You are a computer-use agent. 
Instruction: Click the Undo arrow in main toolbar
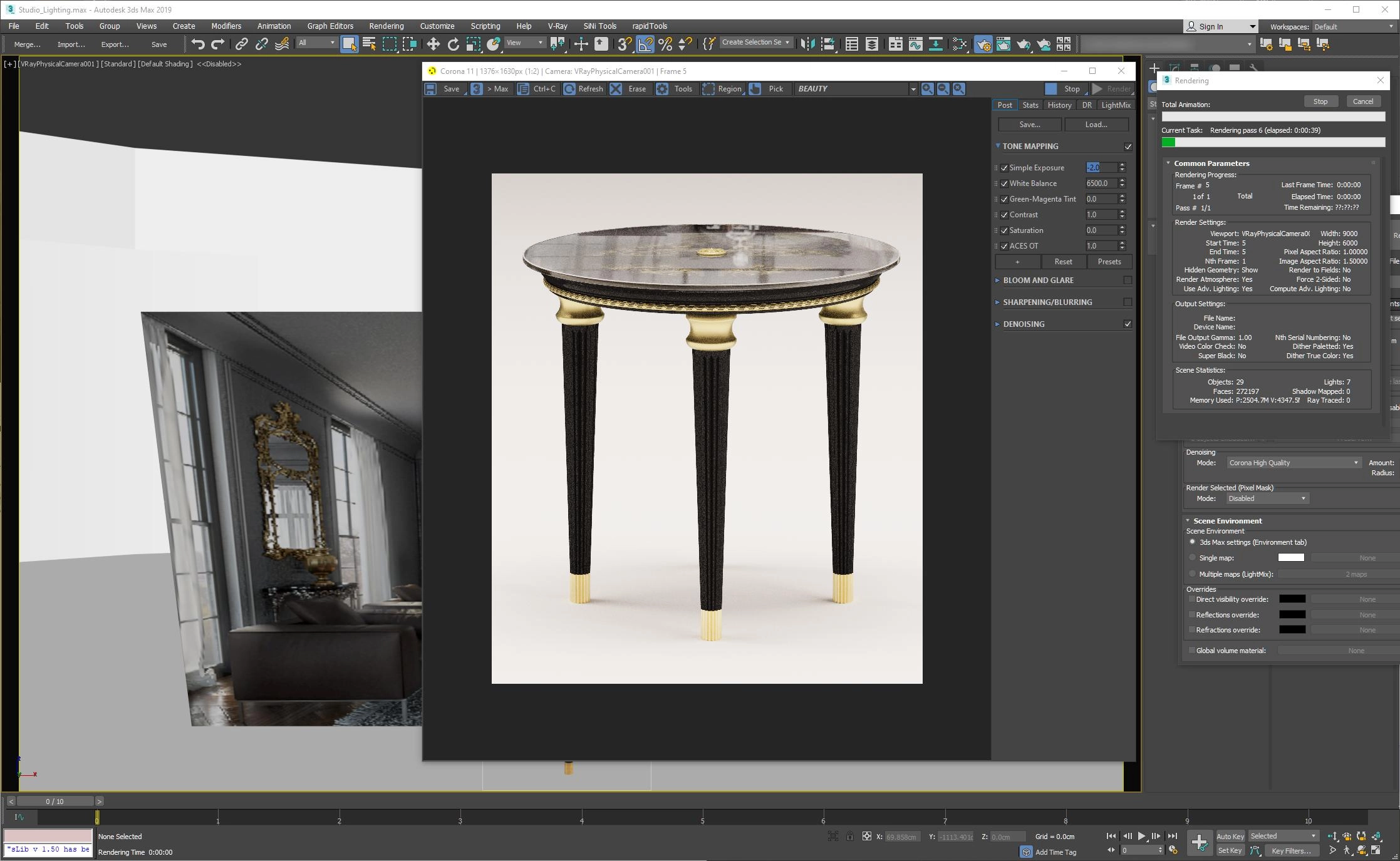198,44
